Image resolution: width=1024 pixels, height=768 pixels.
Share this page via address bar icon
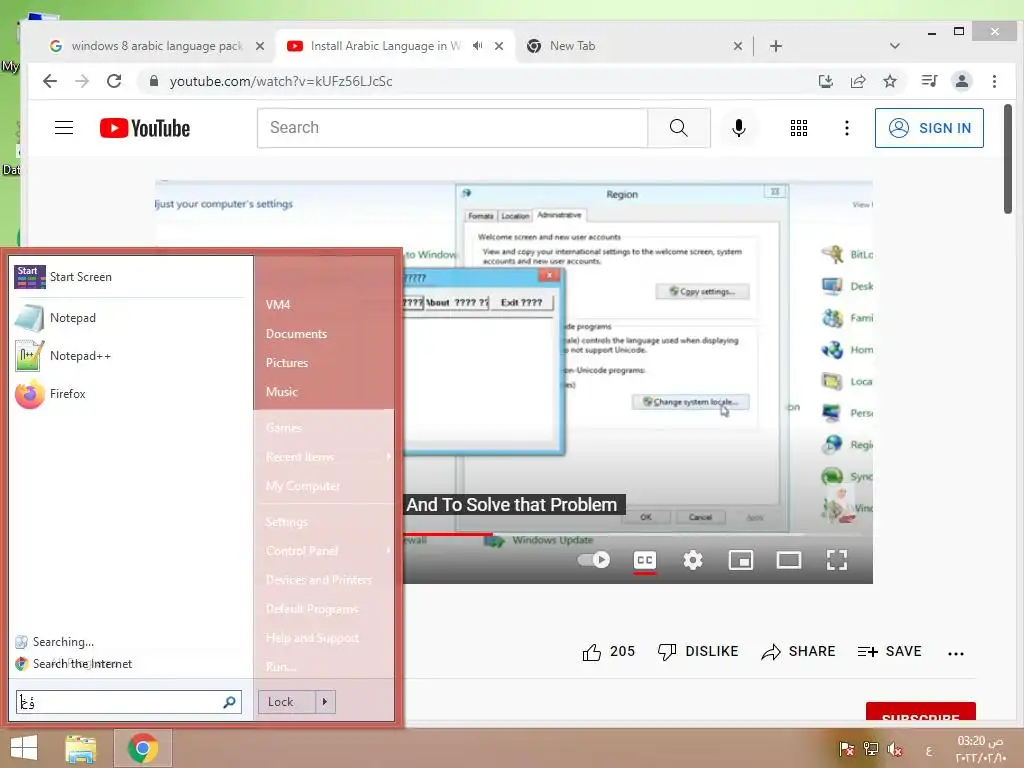(x=857, y=81)
